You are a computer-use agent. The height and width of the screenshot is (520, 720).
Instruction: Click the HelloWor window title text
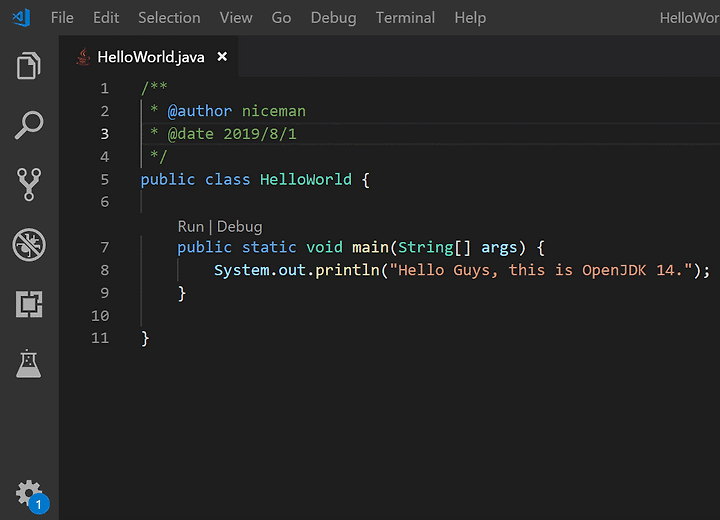690,18
